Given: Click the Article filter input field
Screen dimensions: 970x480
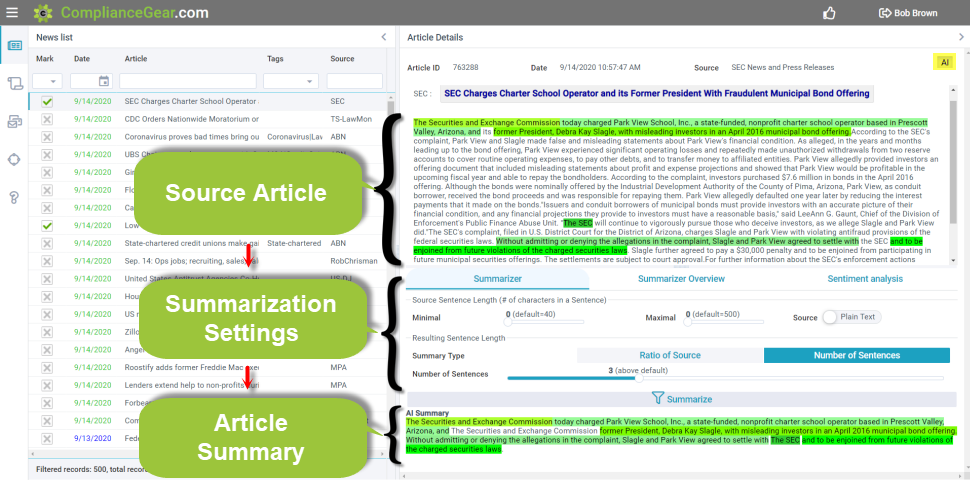Looking at the screenshot, I should pyautogui.click(x=187, y=81).
